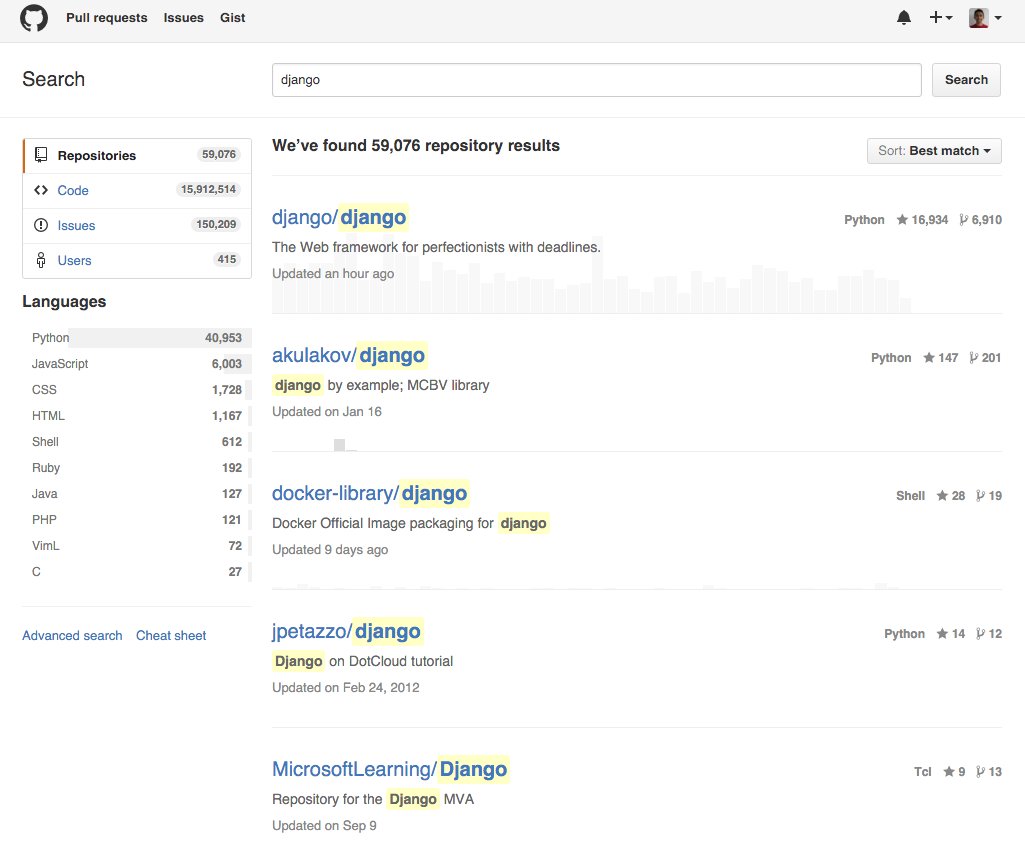Switch to Issues results in sidebar

(137, 225)
